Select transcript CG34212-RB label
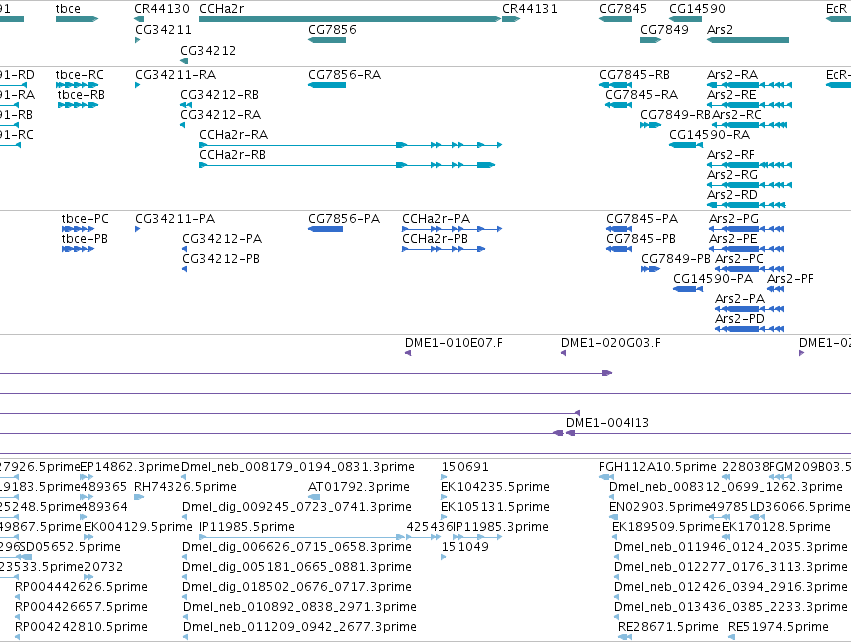 pos(219,94)
